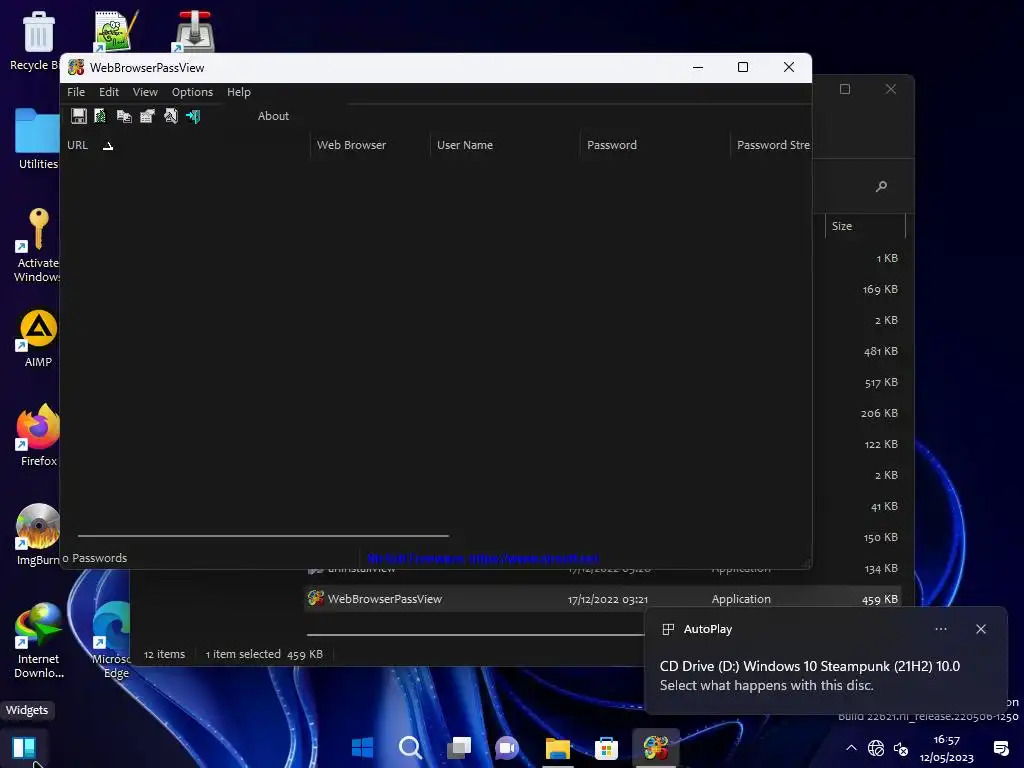This screenshot has height=768, width=1024.
Task: Click the Save Selected Items floppy icon
Action: 79,116
